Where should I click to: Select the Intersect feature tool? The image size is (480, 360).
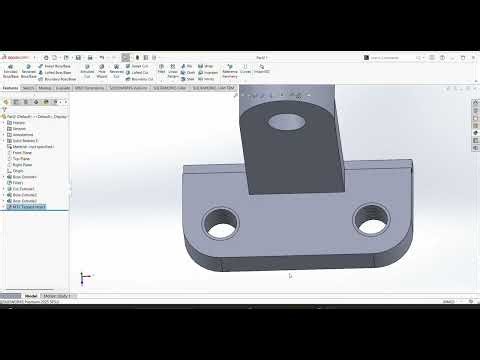click(x=208, y=72)
